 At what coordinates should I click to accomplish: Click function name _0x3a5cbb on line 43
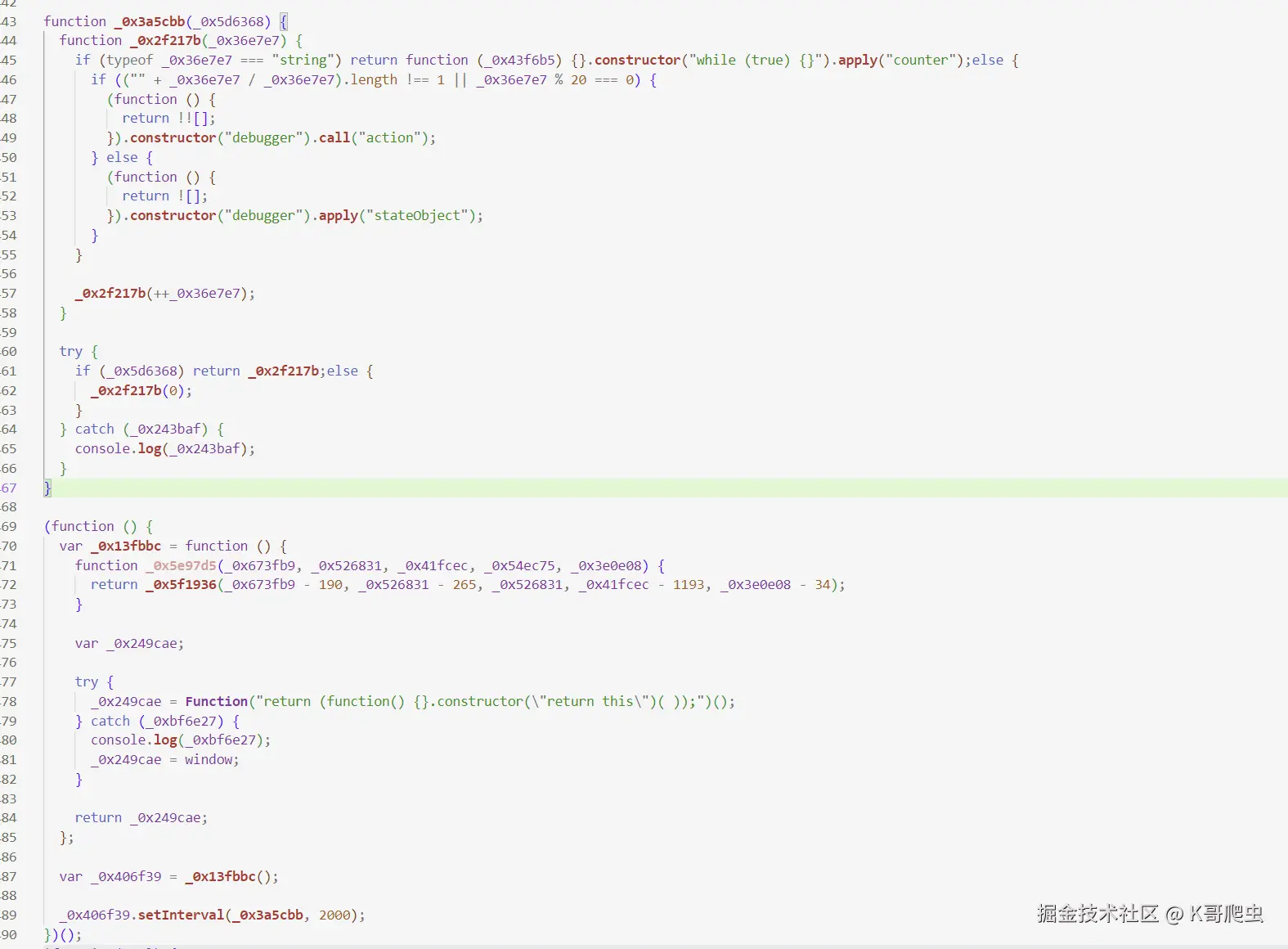(x=150, y=21)
